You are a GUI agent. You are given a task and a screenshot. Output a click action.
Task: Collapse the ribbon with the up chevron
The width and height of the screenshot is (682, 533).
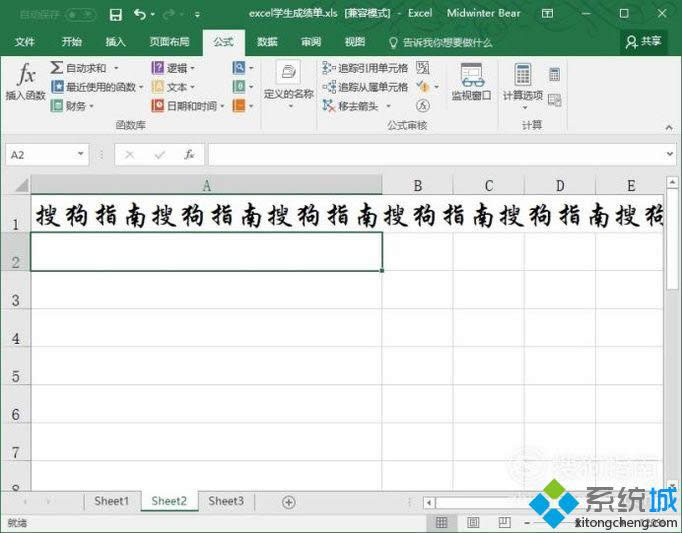tap(669, 127)
